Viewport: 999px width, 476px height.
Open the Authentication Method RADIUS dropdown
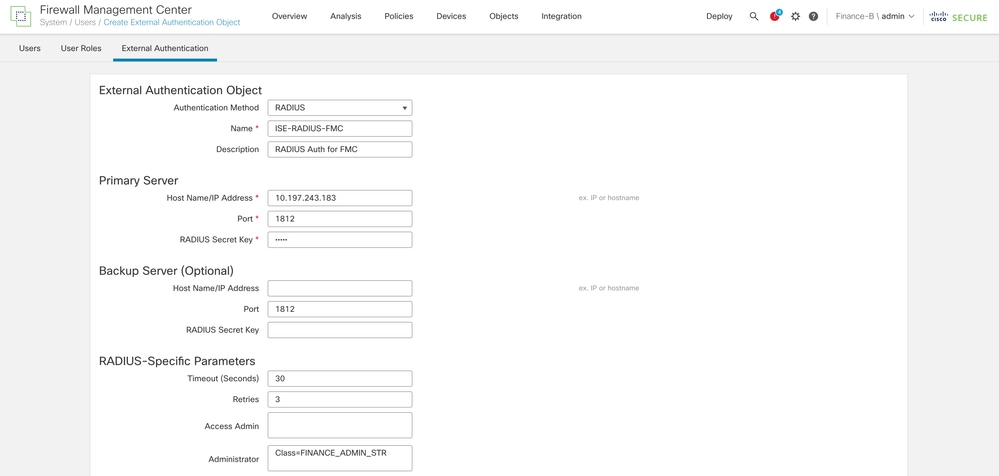[x=340, y=108]
